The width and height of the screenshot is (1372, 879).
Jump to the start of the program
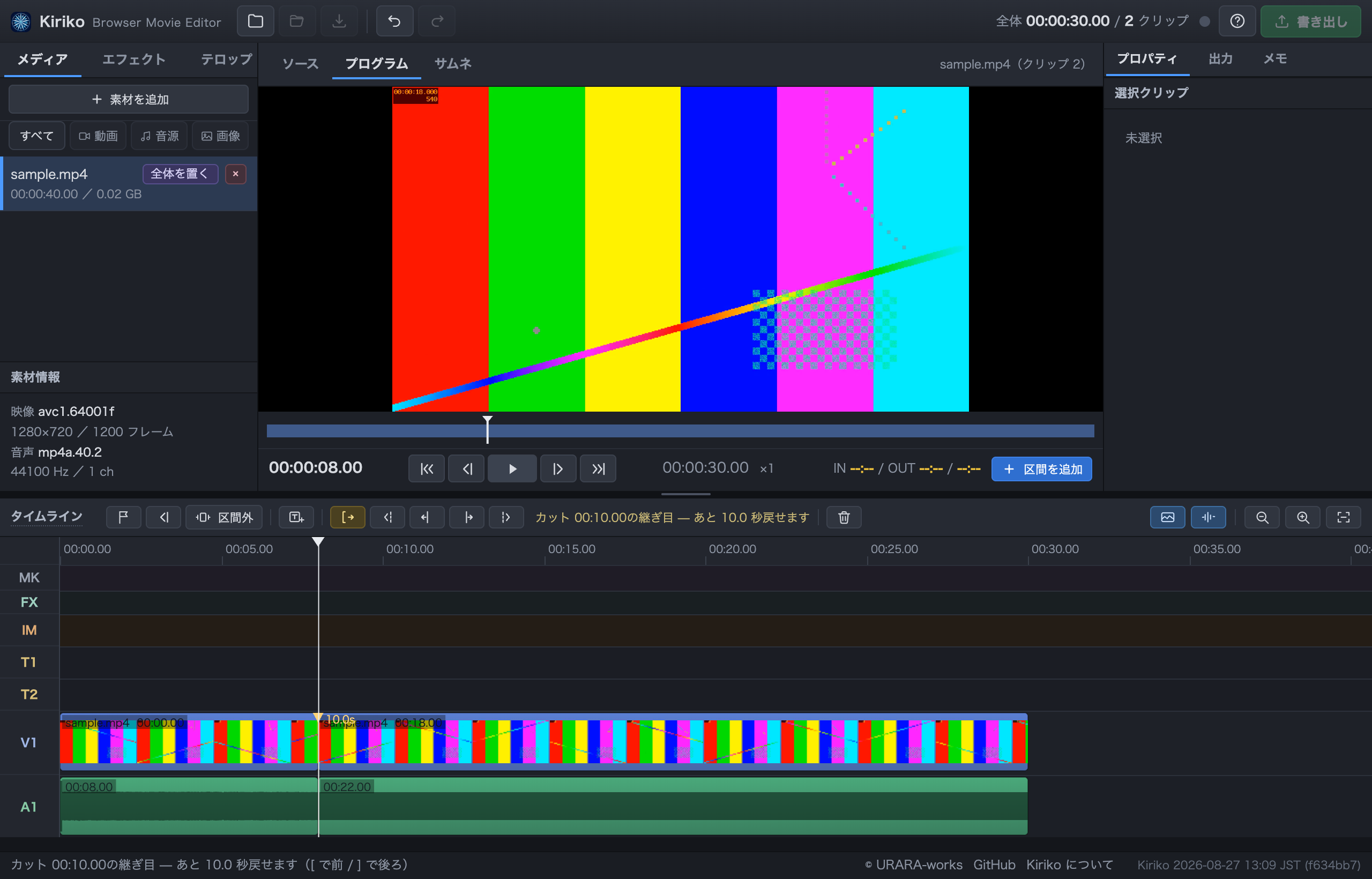tap(426, 468)
